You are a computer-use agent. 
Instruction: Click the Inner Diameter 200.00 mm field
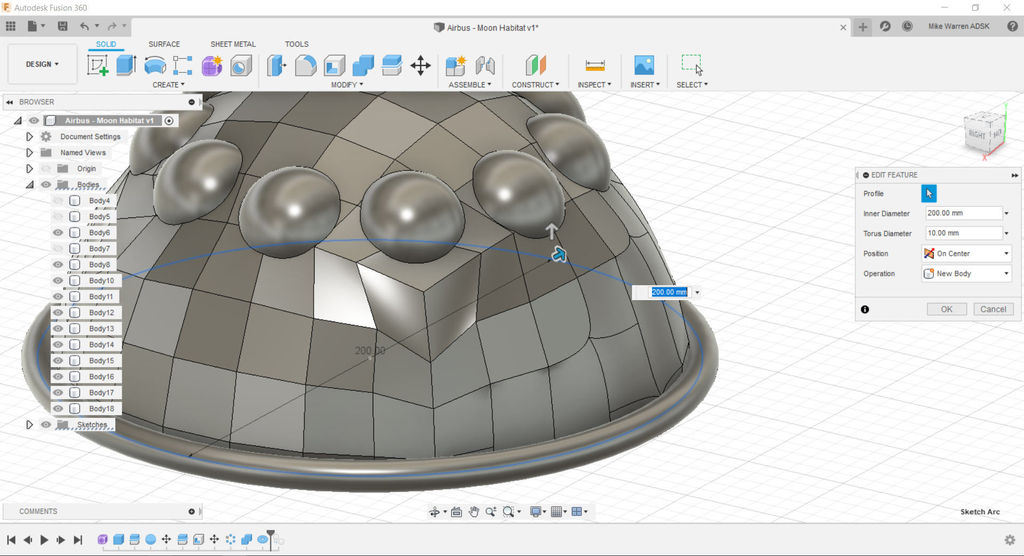pyautogui.click(x=964, y=213)
